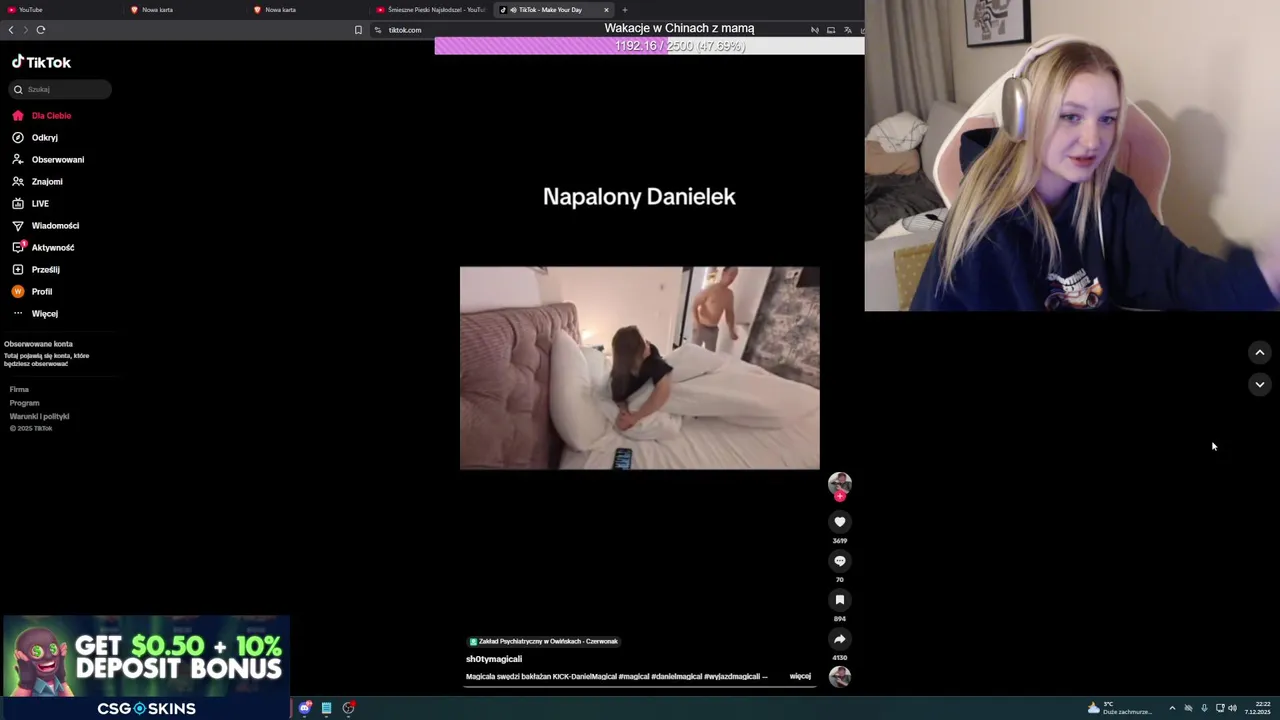1280x720 pixels.
Task: Select Prześlij to upload a video
Action: [45, 270]
